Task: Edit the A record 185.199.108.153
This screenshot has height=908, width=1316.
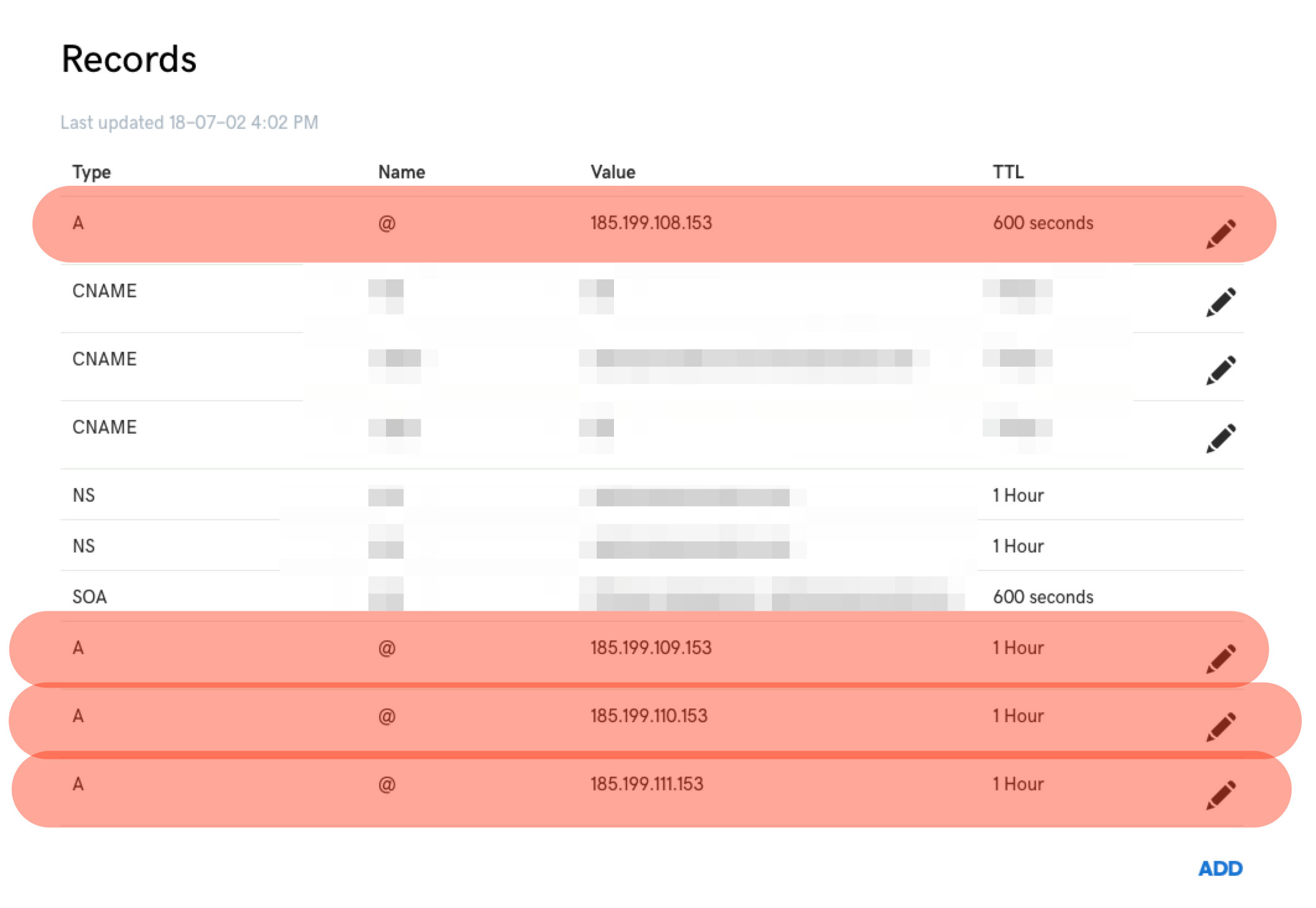Action: click(x=1221, y=234)
